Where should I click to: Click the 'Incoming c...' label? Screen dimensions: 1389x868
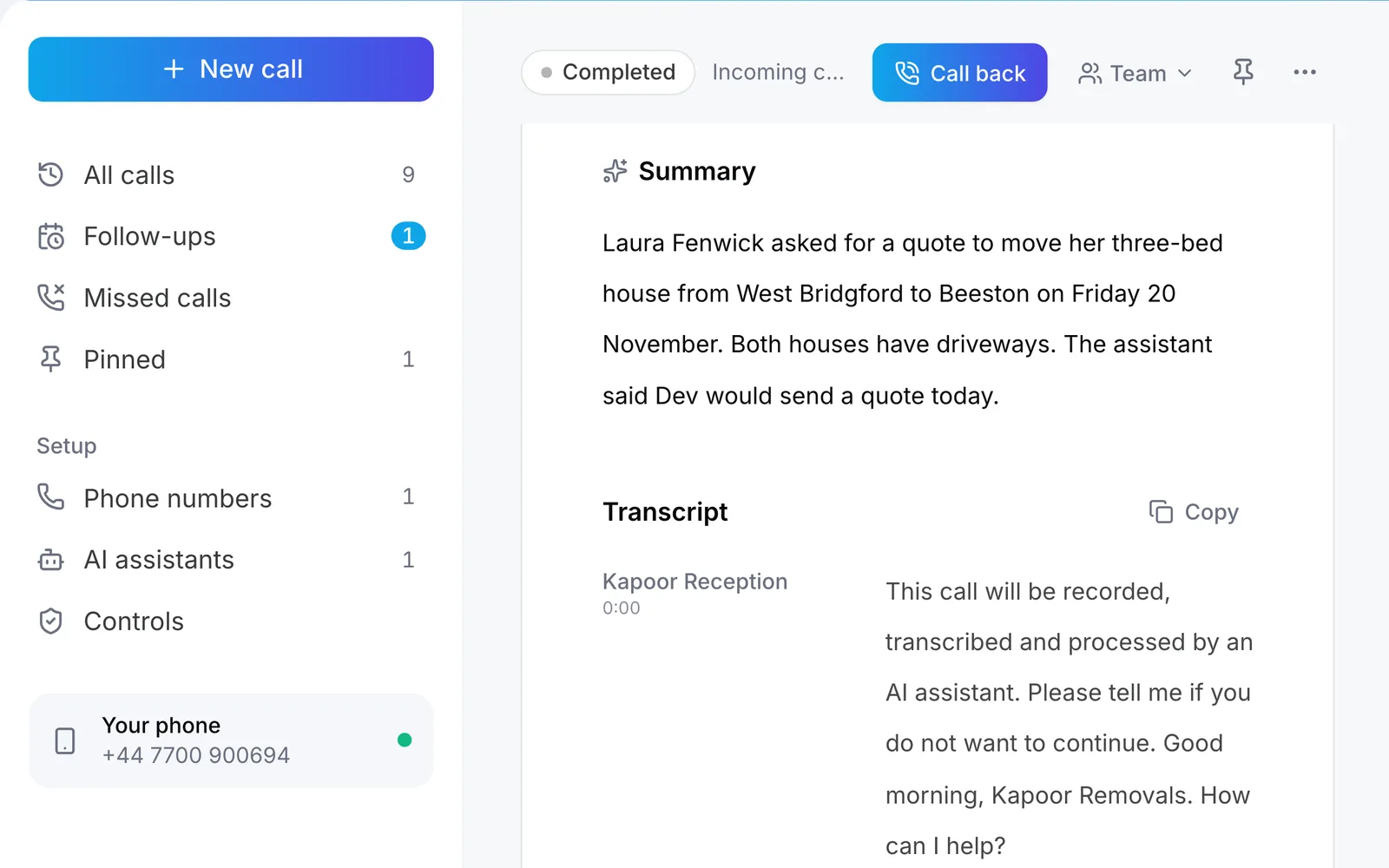click(x=778, y=72)
